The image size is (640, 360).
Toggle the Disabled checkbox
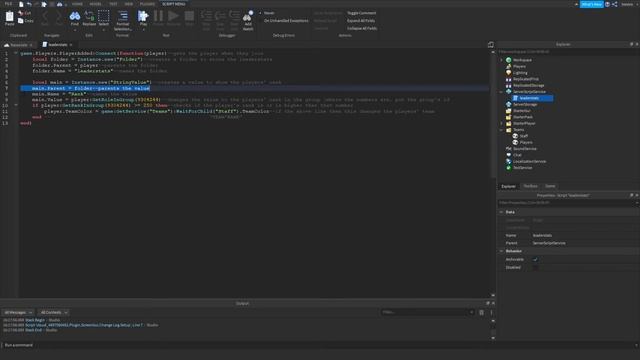coord(536,267)
